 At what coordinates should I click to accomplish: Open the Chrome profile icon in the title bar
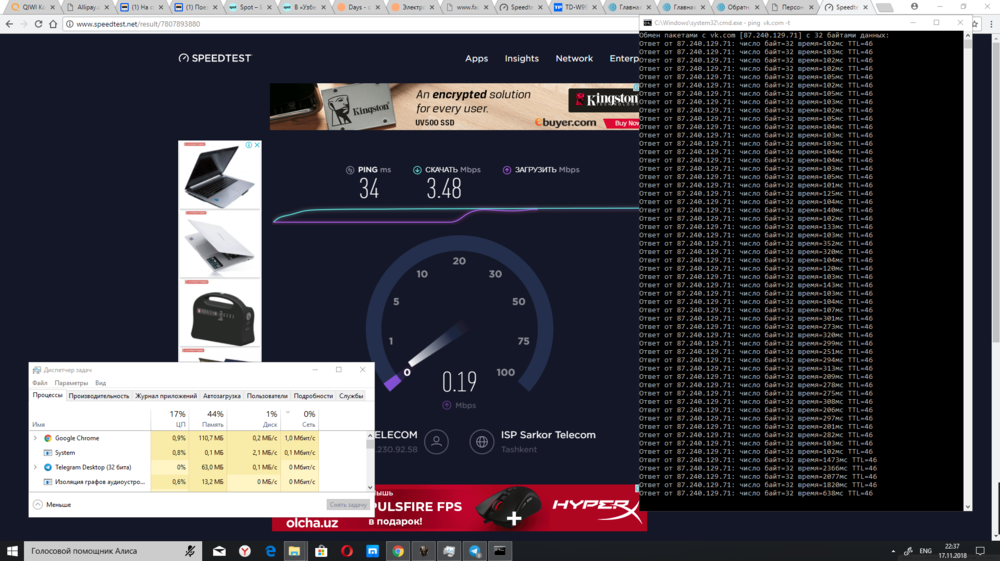click(x=915, y=6)
